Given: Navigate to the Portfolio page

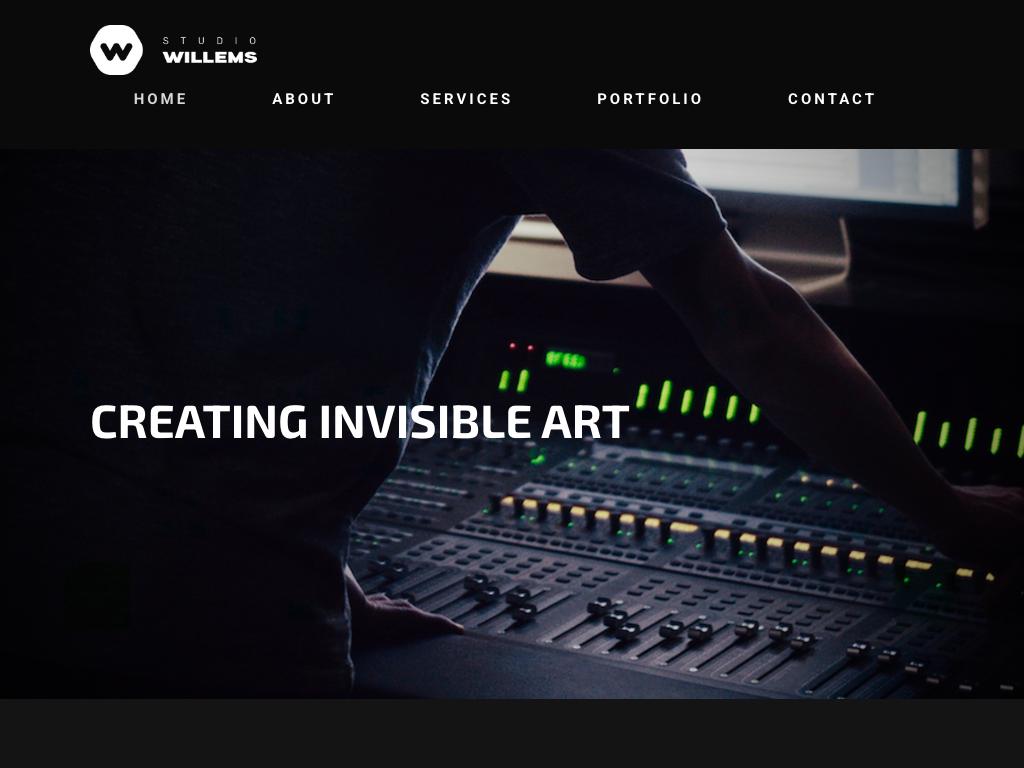Looking at the screenshot, I should click(x=650, y=99).
